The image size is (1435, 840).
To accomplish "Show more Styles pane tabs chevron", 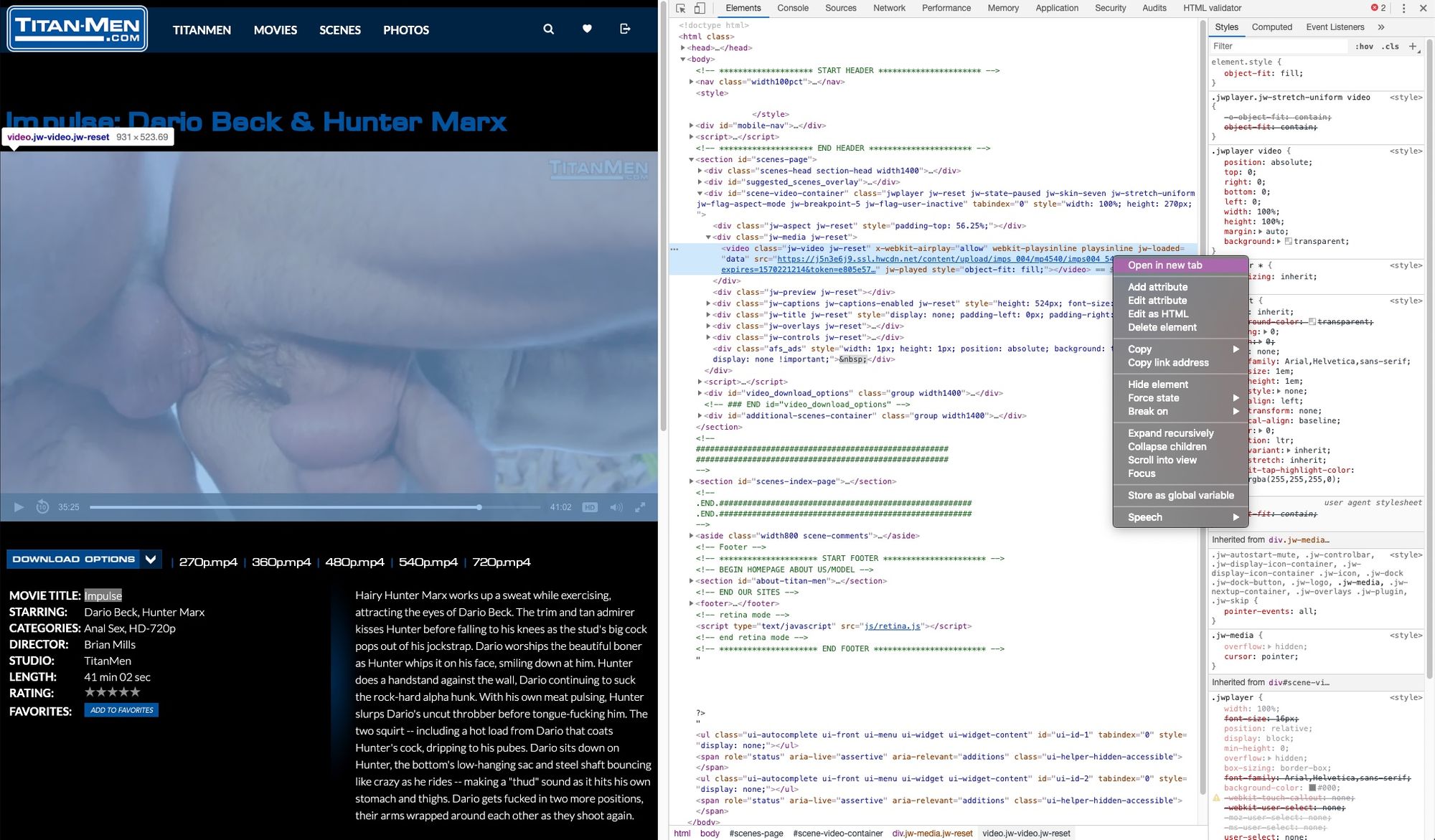I will coord(1381,27).
